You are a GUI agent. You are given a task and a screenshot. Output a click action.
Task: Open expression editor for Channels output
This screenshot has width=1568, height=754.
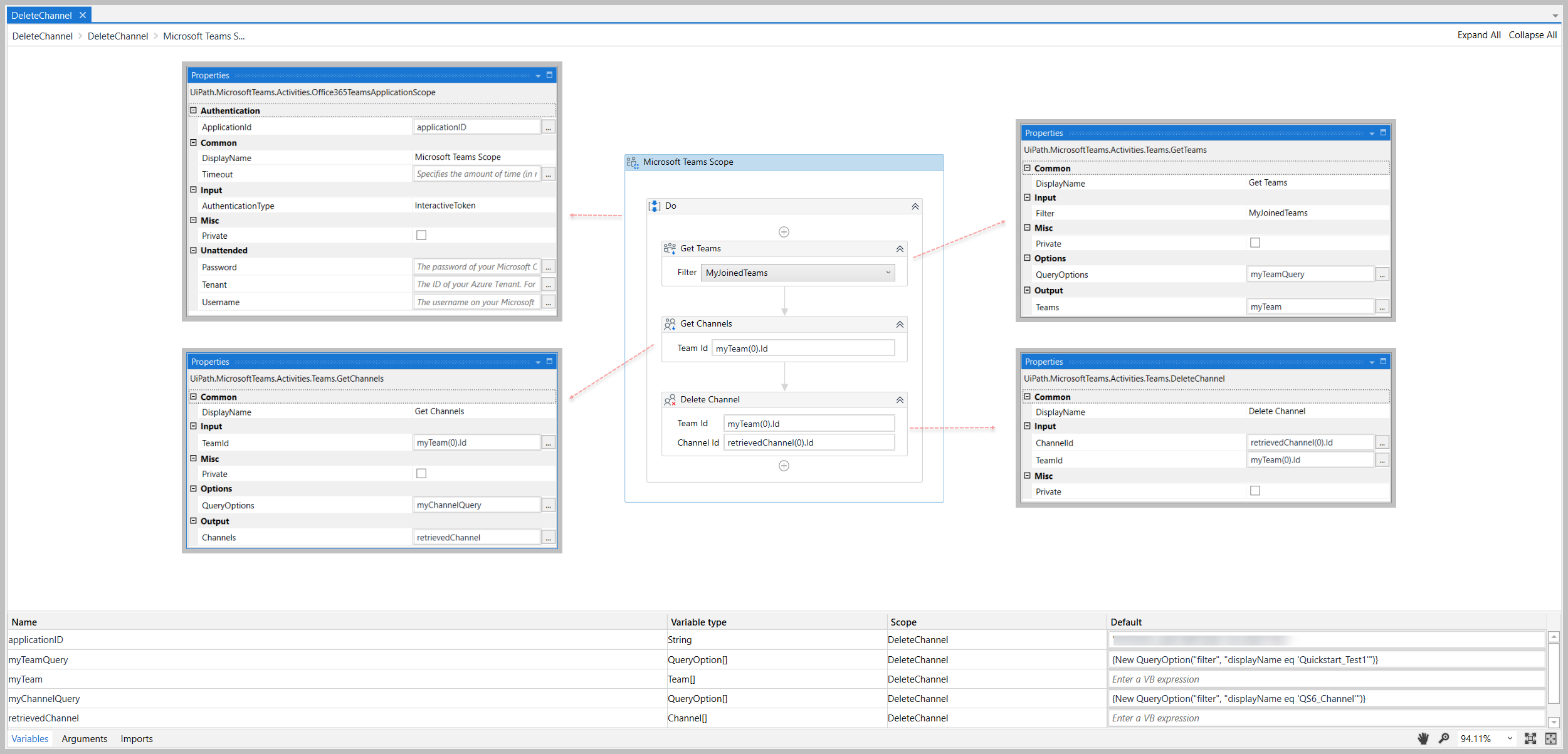click(549, 538)
